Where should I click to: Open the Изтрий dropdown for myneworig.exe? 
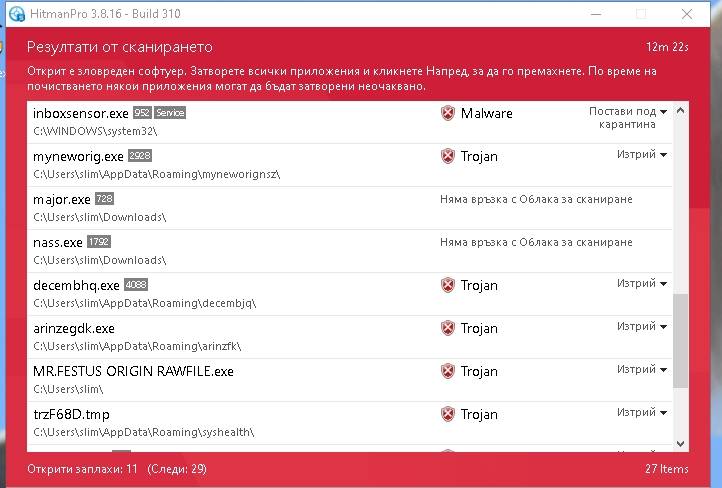642,154
